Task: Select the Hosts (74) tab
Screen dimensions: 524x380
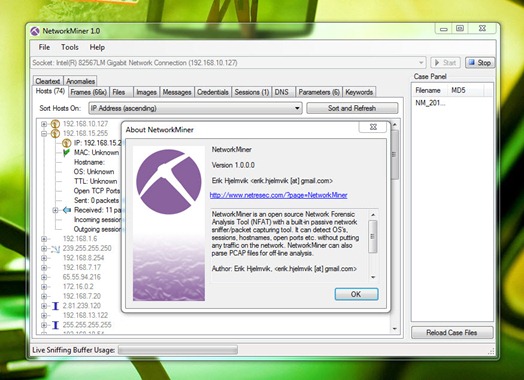Action: [50, 91]
